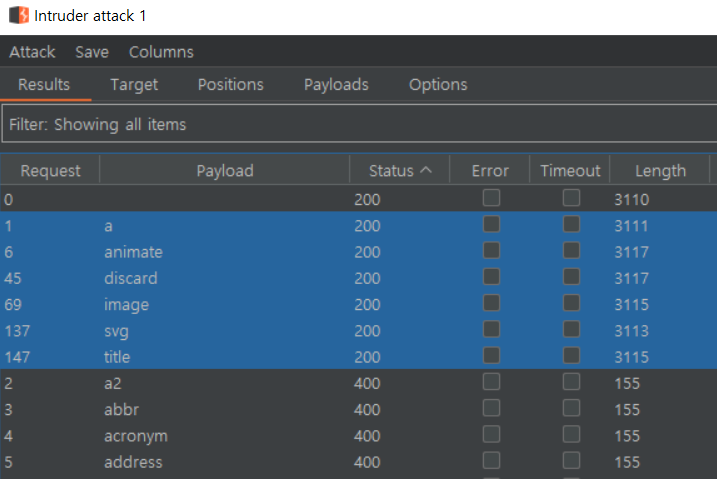Viewport: 717px width, 479px height.
Task: Switch to the Positions tab
Action: [x=230, y=85]
